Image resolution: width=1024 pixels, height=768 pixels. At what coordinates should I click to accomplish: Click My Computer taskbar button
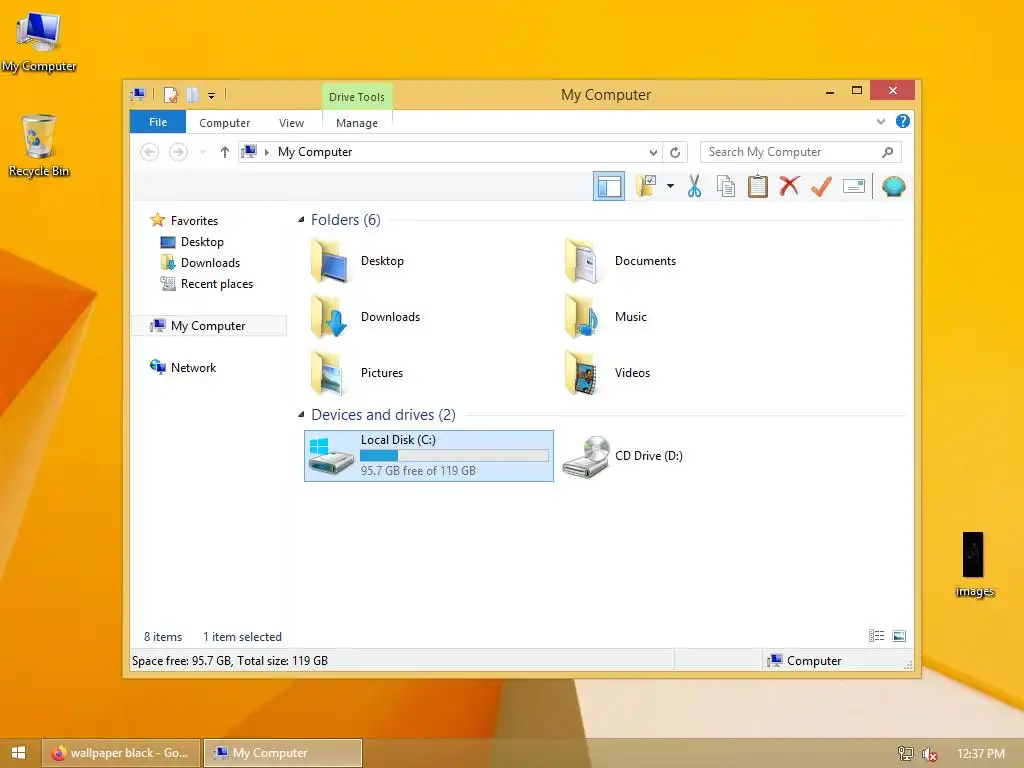pyautogui.click(x=283, y=753)
